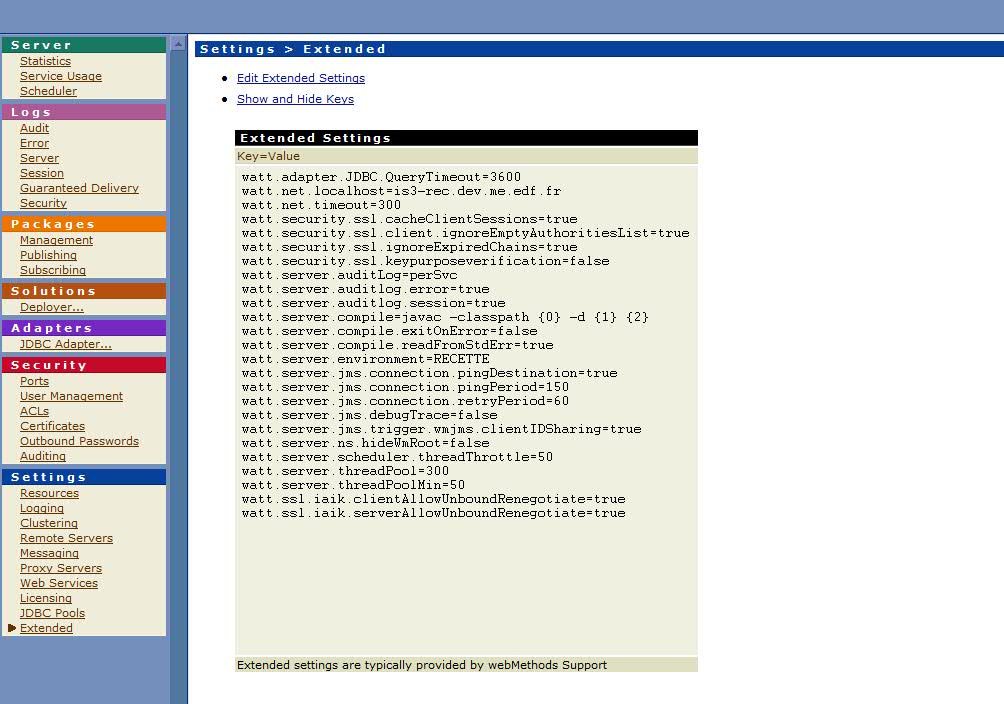Click the Server section header

(x=84, y=45)
